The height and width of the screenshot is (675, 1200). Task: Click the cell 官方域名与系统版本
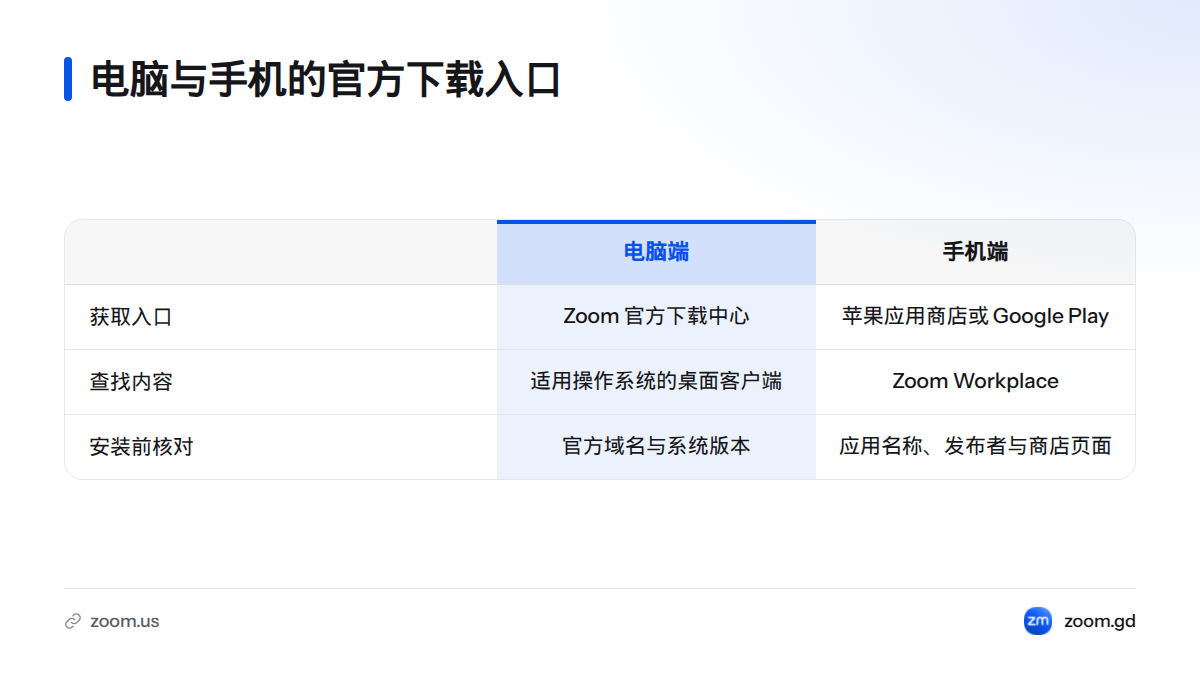coord(656,447)
